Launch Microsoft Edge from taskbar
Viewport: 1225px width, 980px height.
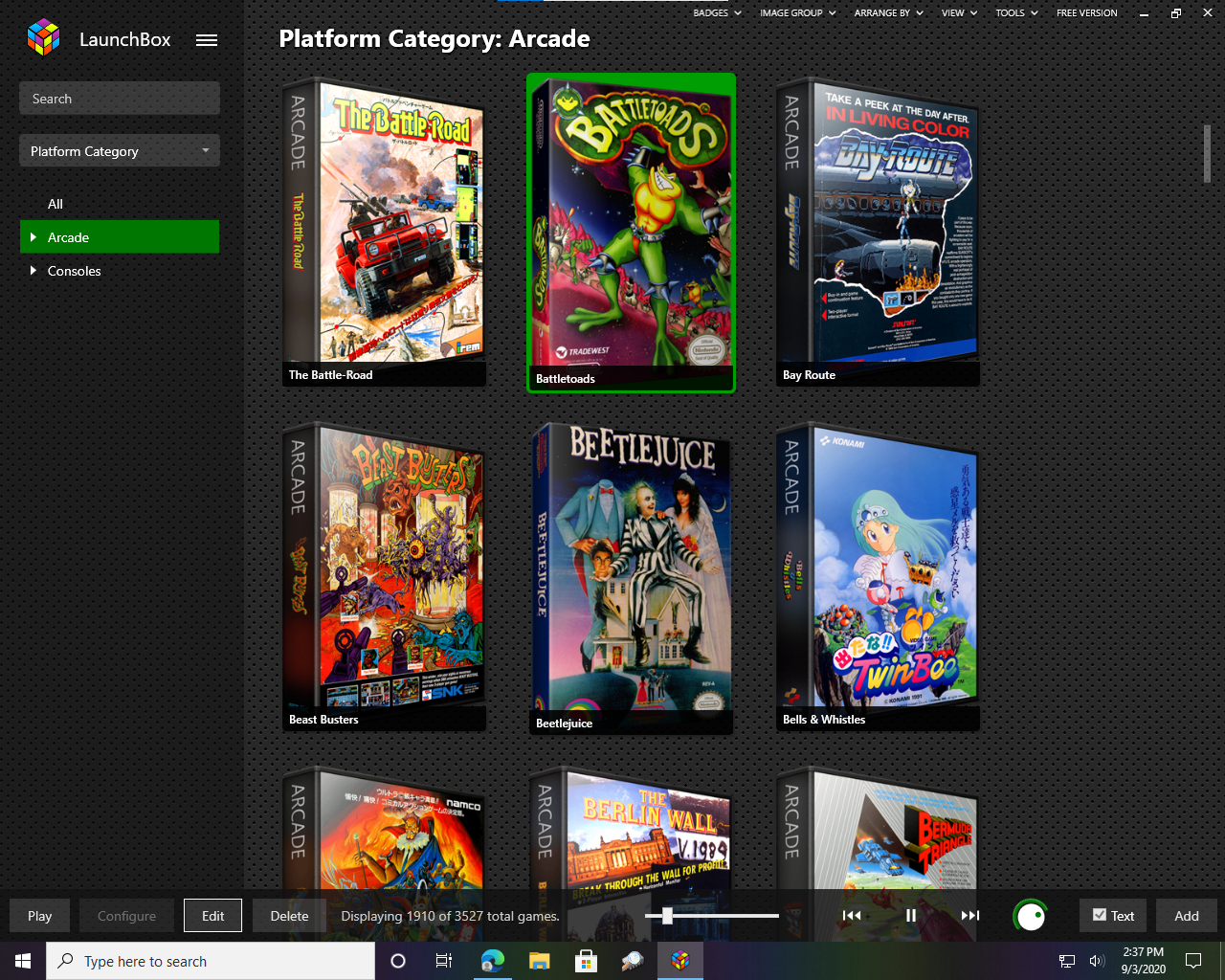coord(492,961)
